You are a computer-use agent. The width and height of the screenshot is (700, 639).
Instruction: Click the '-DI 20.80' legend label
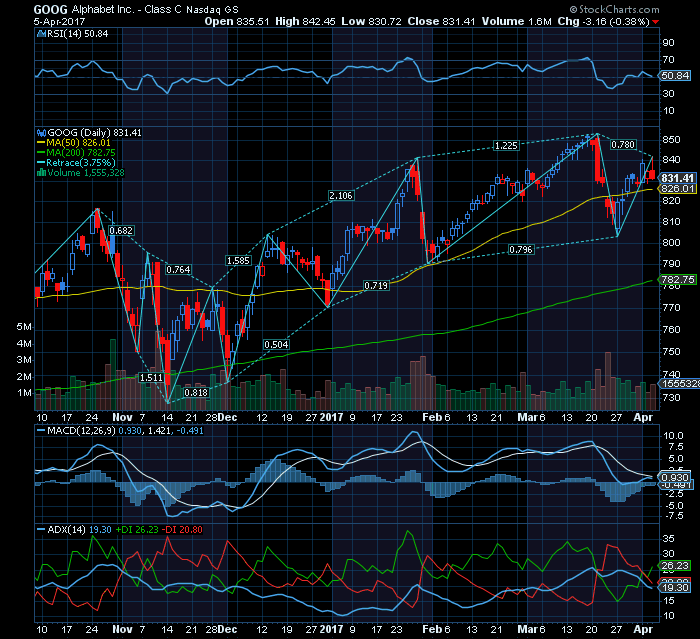pyautogui.click(x=182, y=530)
